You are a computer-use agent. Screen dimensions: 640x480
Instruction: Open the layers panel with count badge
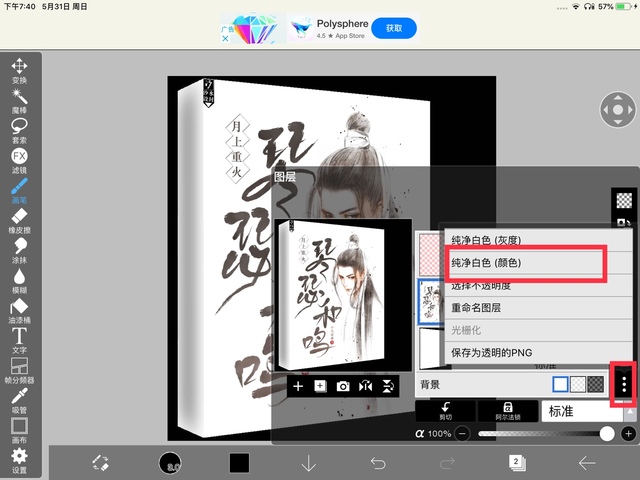click(517, 461)
